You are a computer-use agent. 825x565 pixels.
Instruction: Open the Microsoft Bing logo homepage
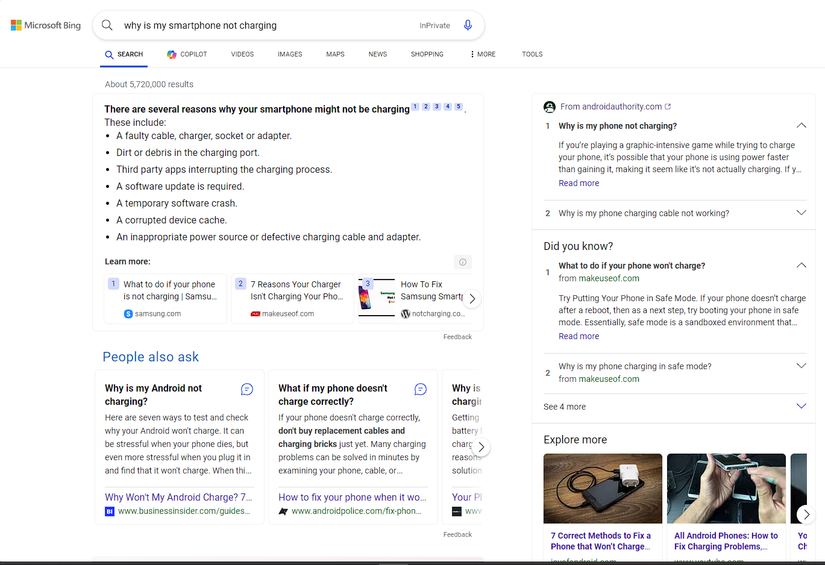coord(45,25)
